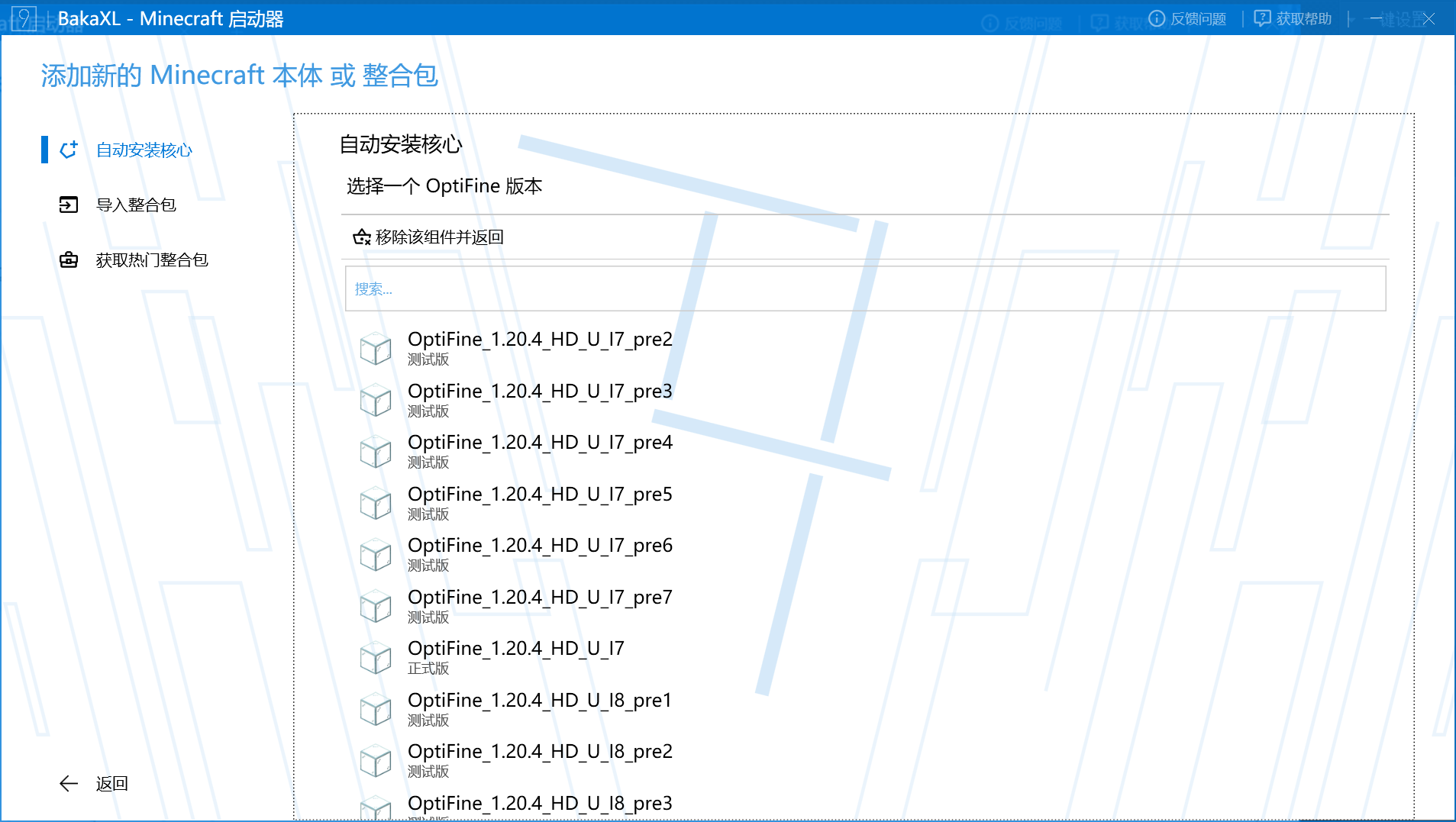This screenshot has height=822, width=1456.
Task: Click the cube icon for OptiFine 1.20.4_HD_U_I7 release
Action: 376,657
